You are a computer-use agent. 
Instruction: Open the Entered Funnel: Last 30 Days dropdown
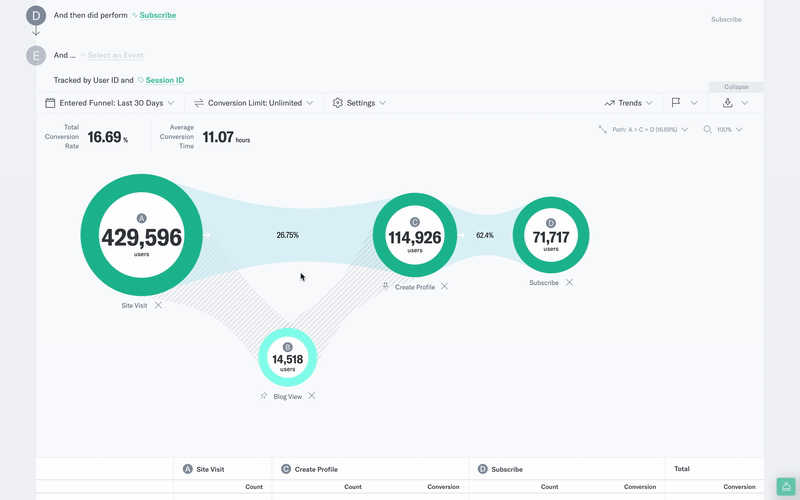110,103
